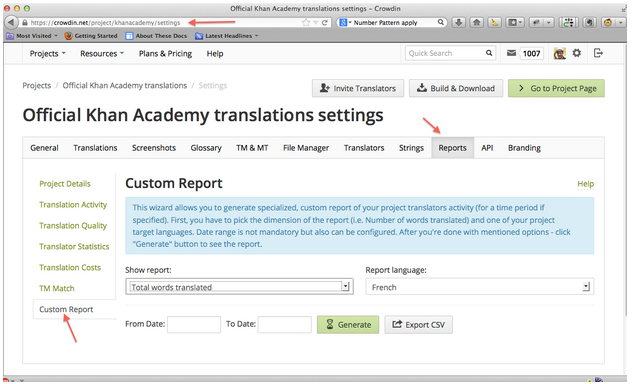Viewport: 633px width, 384px height.
Task: Open the Translators settings tab
Action: coord(364,148)
